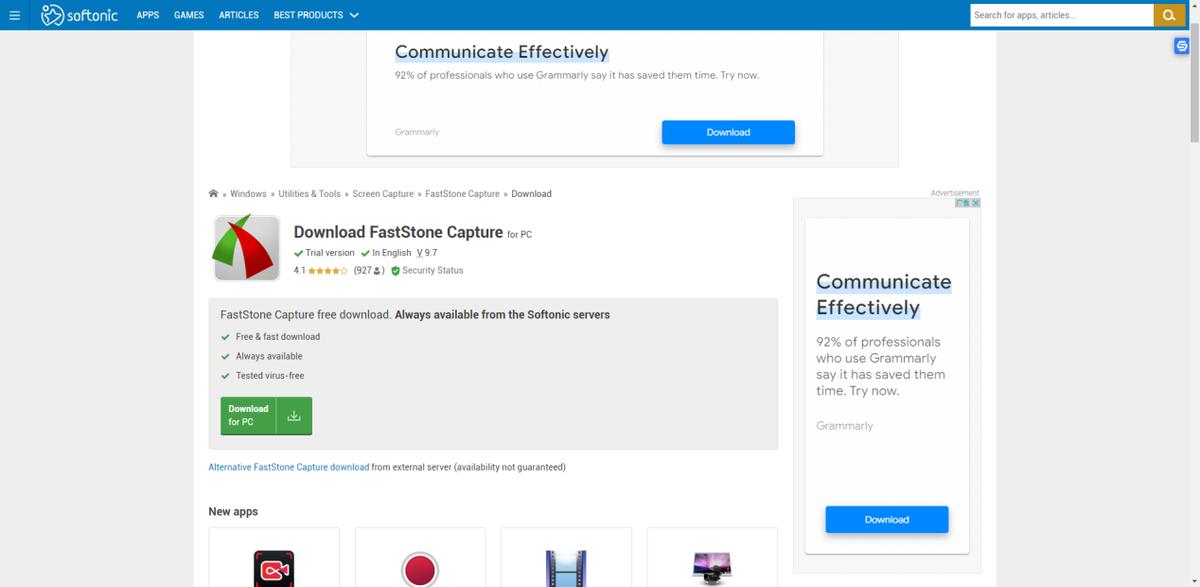Open the blue film strip app thumbnail
The image size is (1200, 587).
(566, 568)
